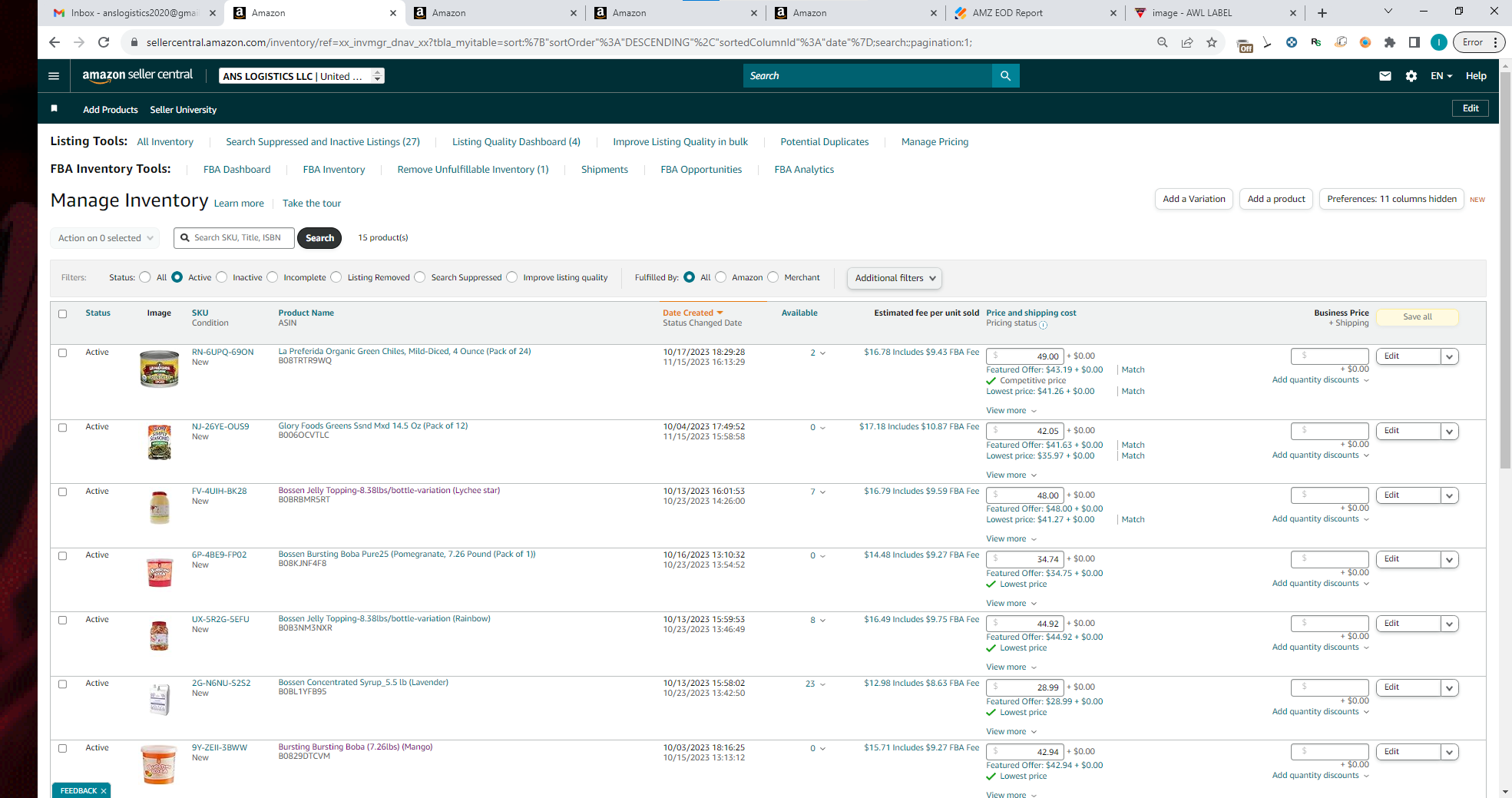Close the Inbox Gmail tab

click(213, 13)
